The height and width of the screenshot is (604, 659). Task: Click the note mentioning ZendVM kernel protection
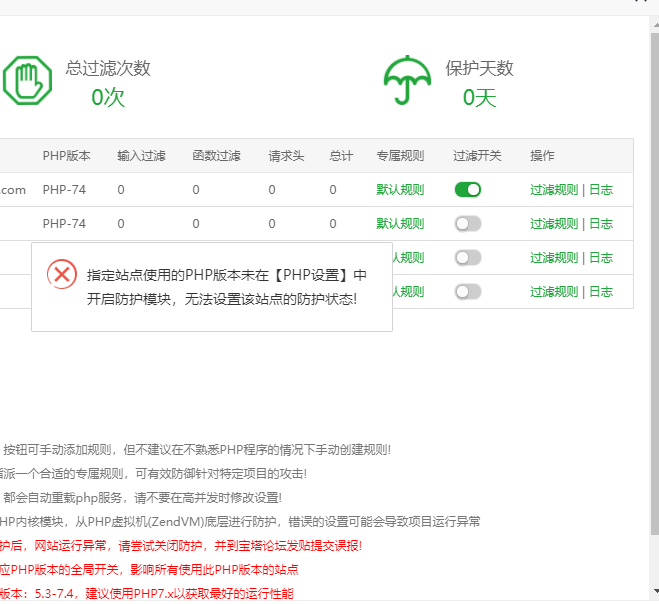[x=240, y=522]
